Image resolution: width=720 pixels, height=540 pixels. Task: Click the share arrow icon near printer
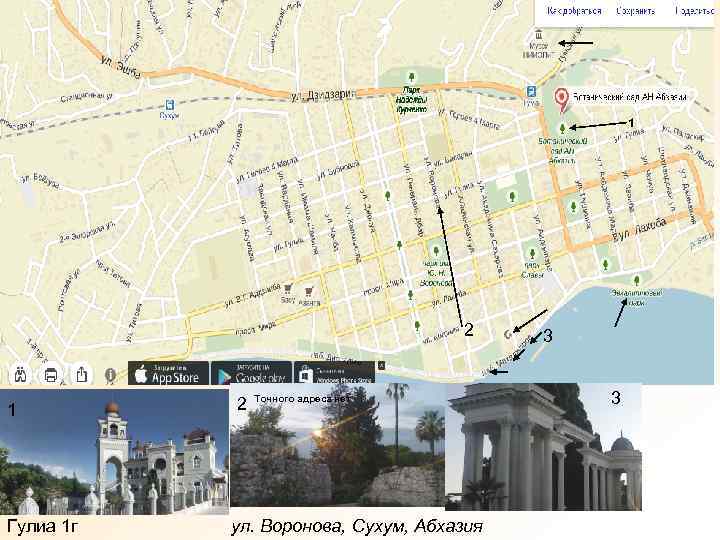[81, 374]
